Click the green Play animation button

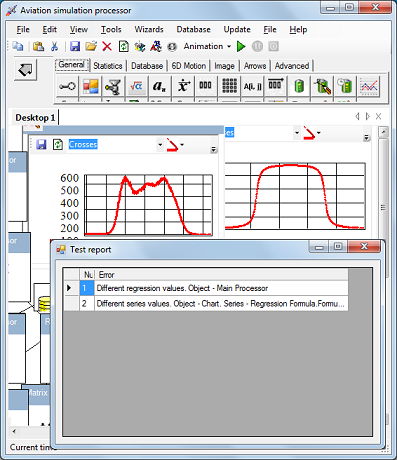241,46
